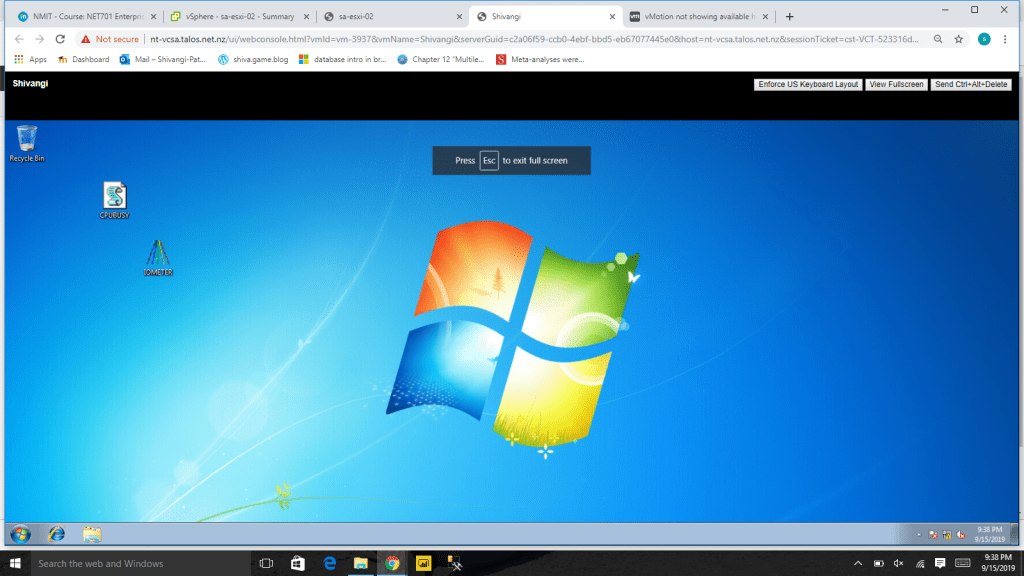Image resolution: width=1024 pixels, height=576 pixels.
Task: Click the Search the web and Windows box
Action: click(130, 563)
